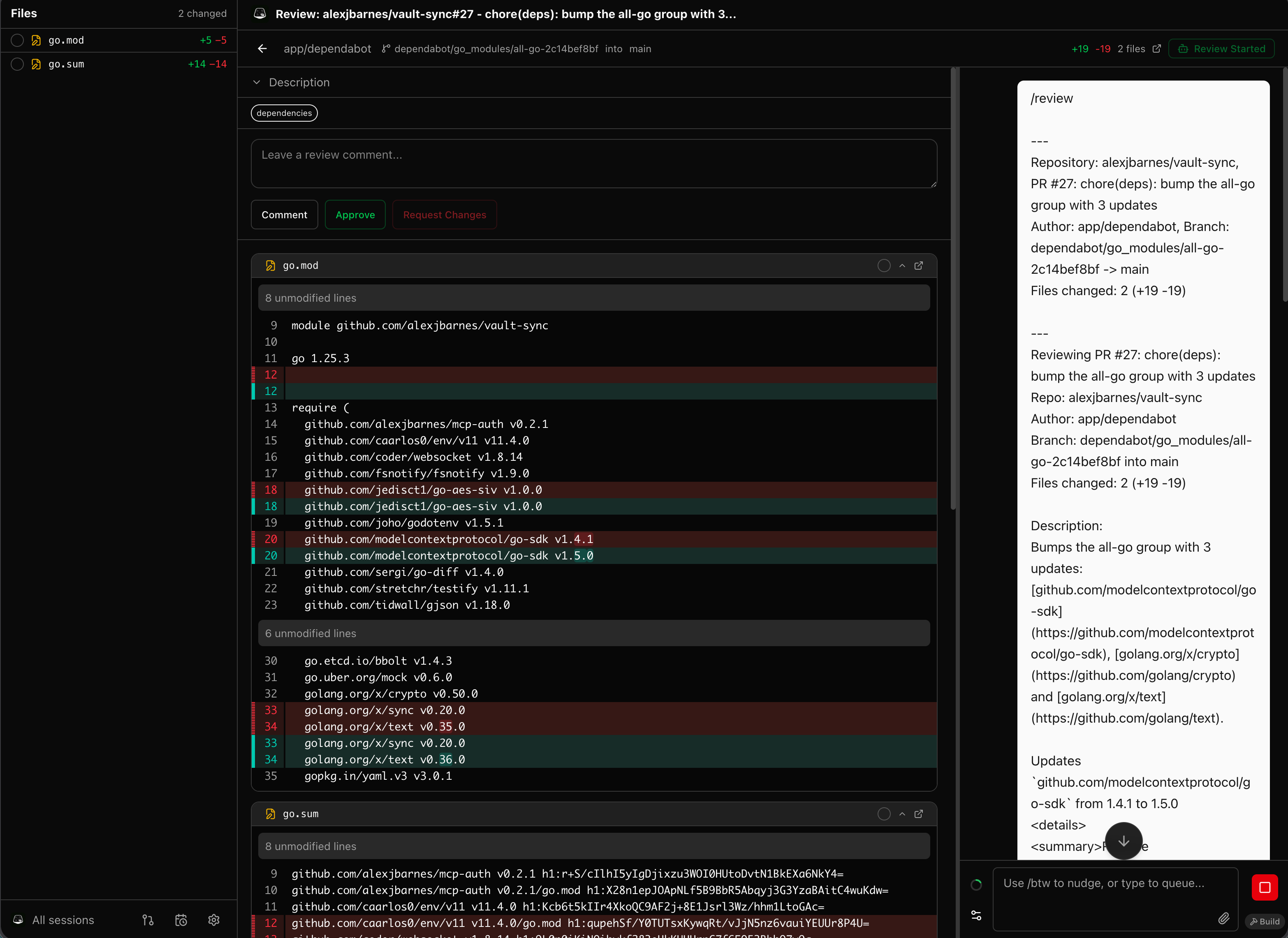Screen dimensions: 1288x938
Task: Click the 2 files link in the header
Action: (x=1131, y=49)
